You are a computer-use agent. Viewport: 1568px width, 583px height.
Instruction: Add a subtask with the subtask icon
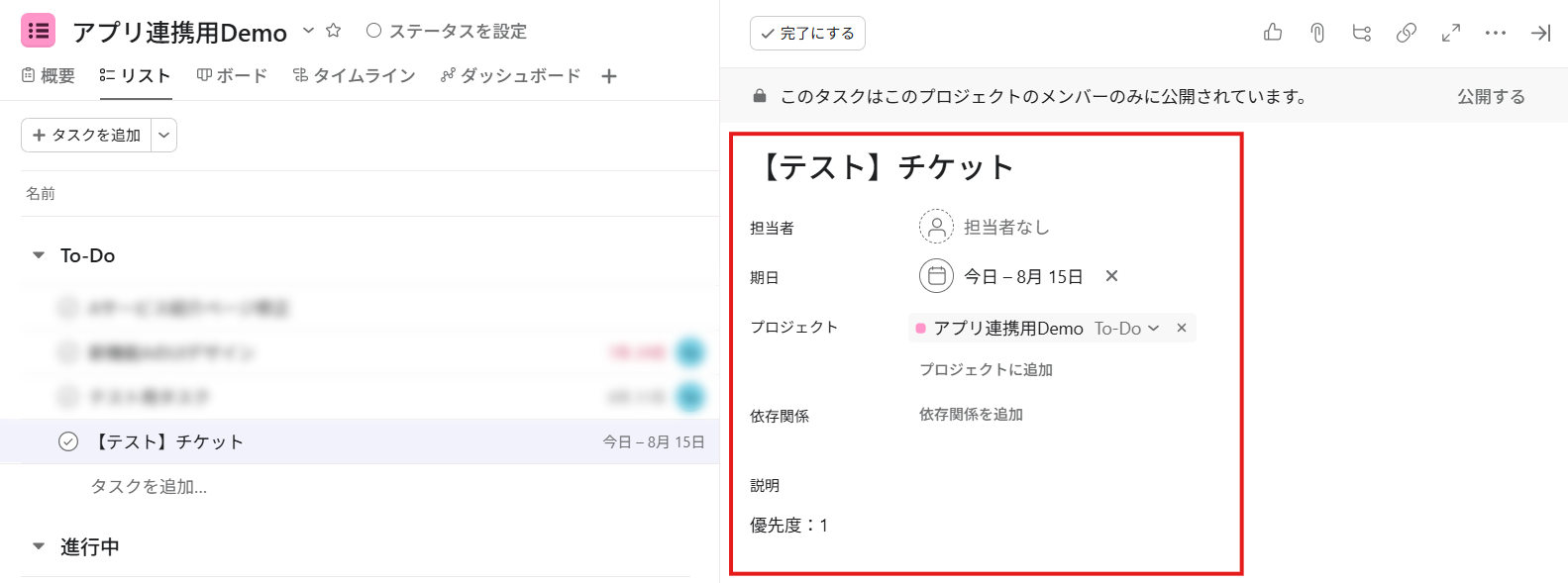(x=1362, y=33)
